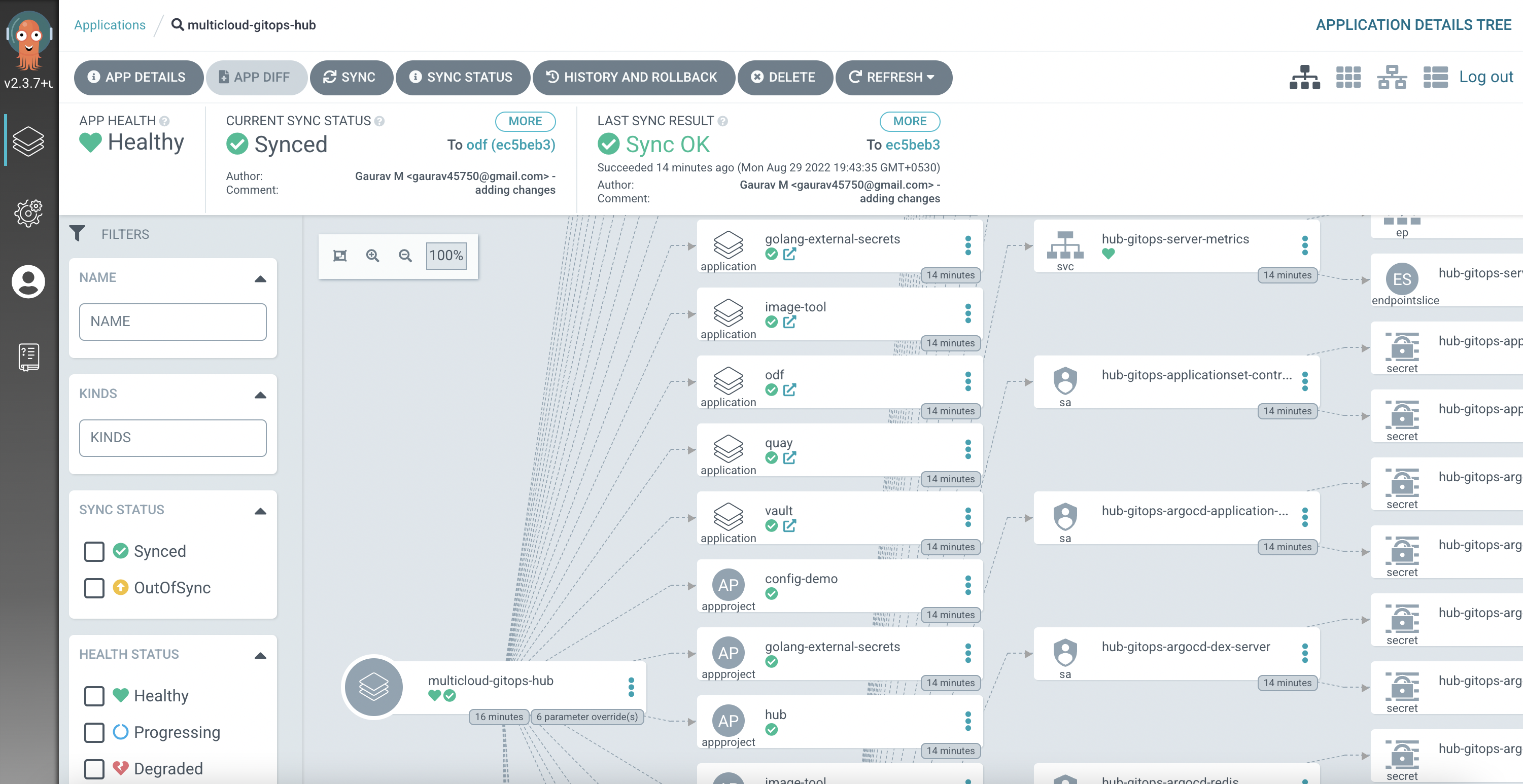Click zoom out magnifier icon
The height and width of the screenshot is (784, 1523).
click(x=405, y=256)
